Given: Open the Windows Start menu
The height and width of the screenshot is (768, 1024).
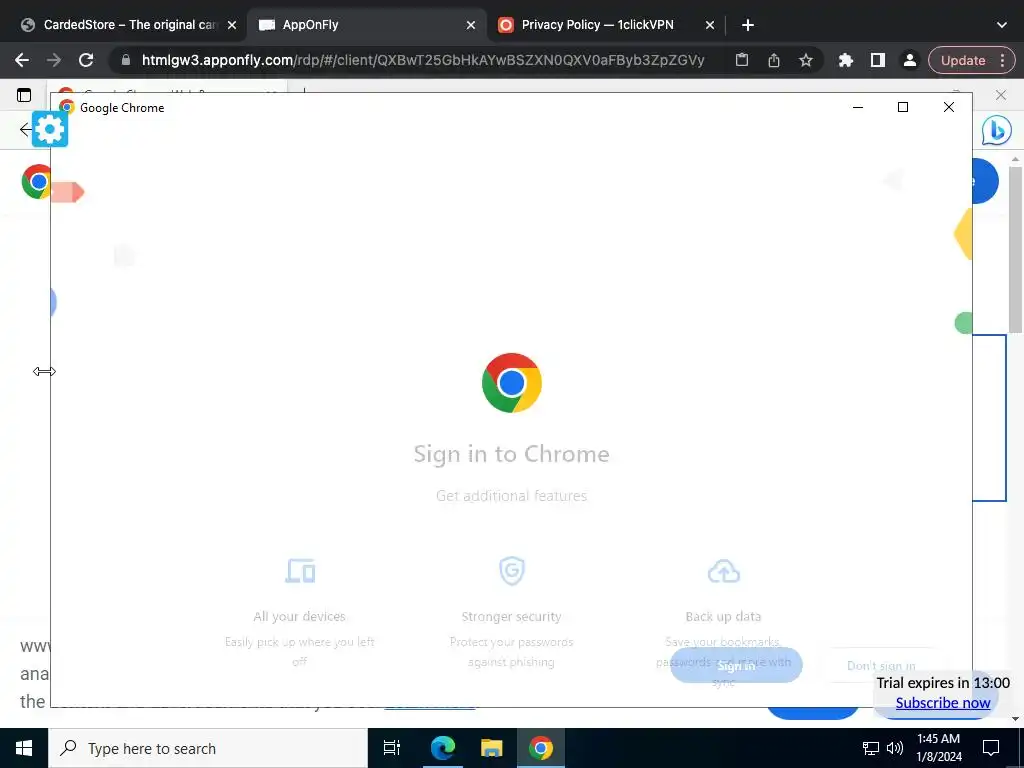Looking at the screenshot, I should pyautogui.click(x=24, y=748).
